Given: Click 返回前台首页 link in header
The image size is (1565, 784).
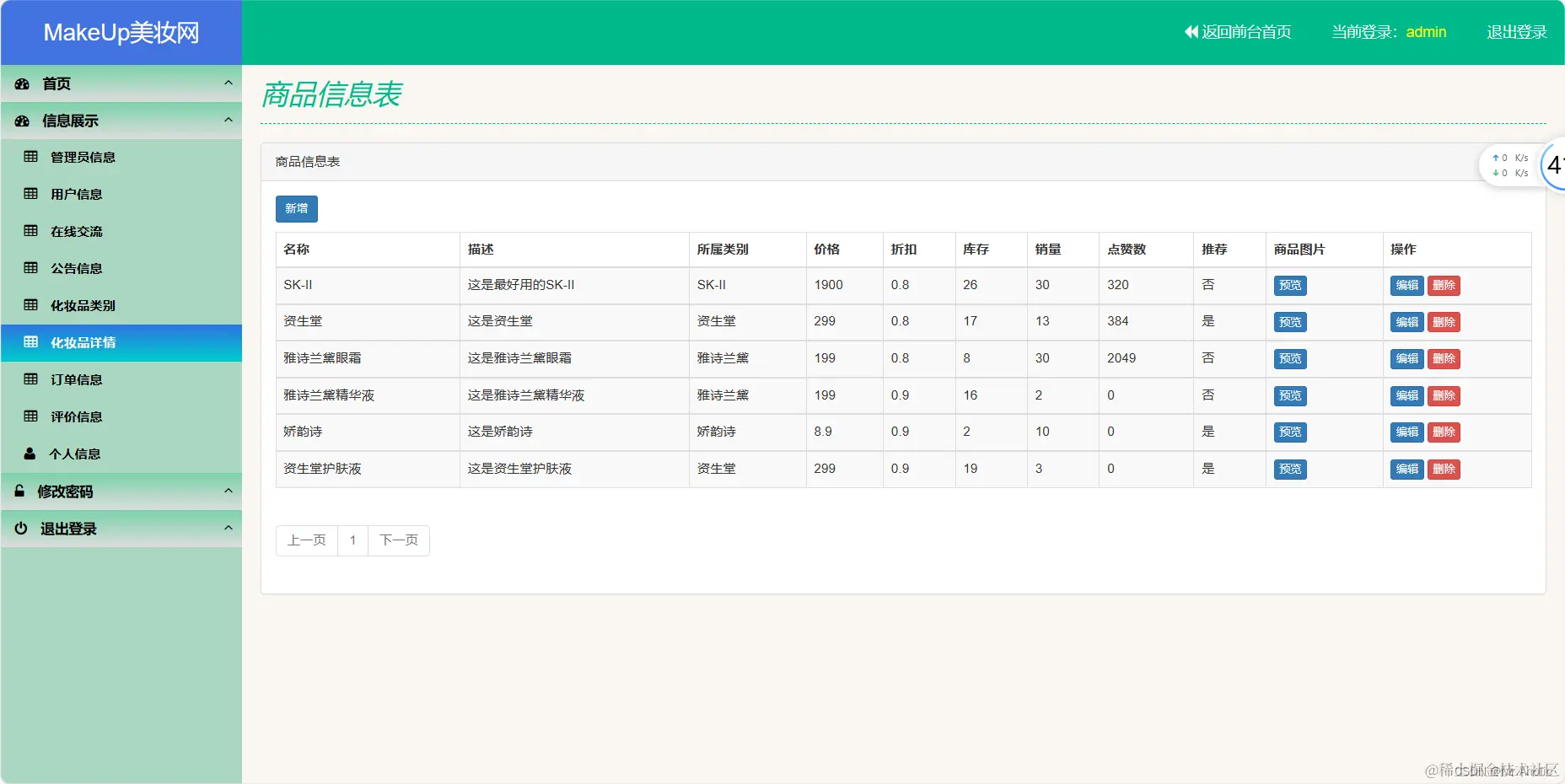Looking at the screenshot, I should point(1238,32).
